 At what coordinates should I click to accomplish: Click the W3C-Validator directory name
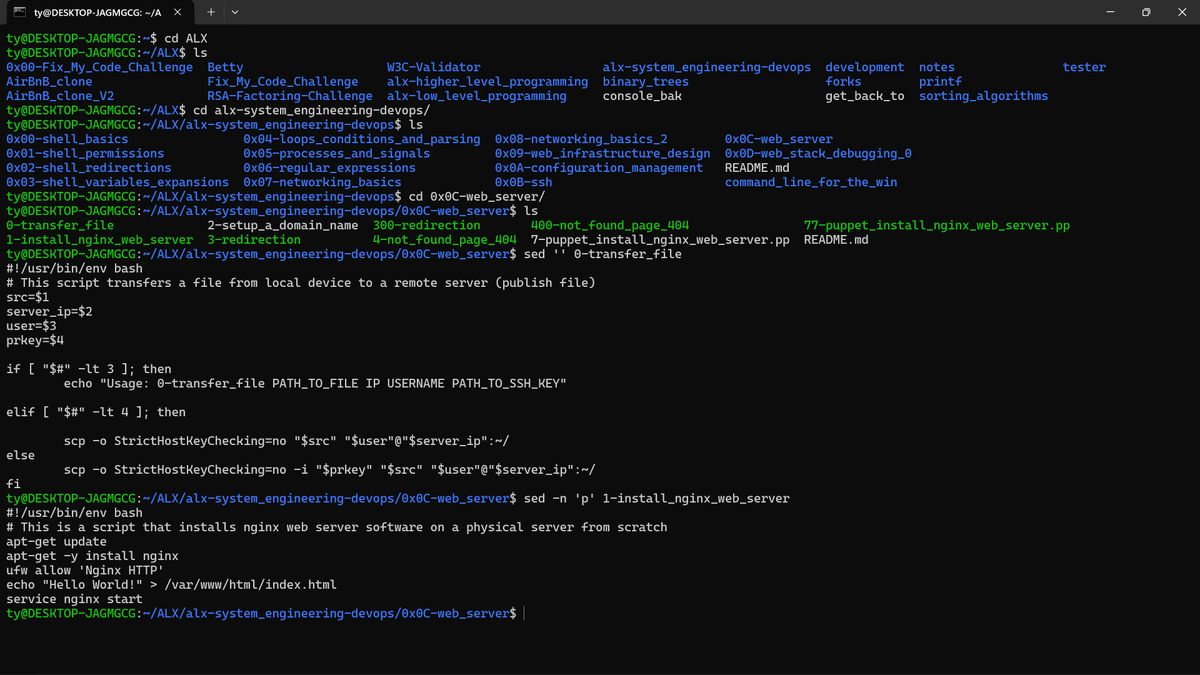(433, 67)
